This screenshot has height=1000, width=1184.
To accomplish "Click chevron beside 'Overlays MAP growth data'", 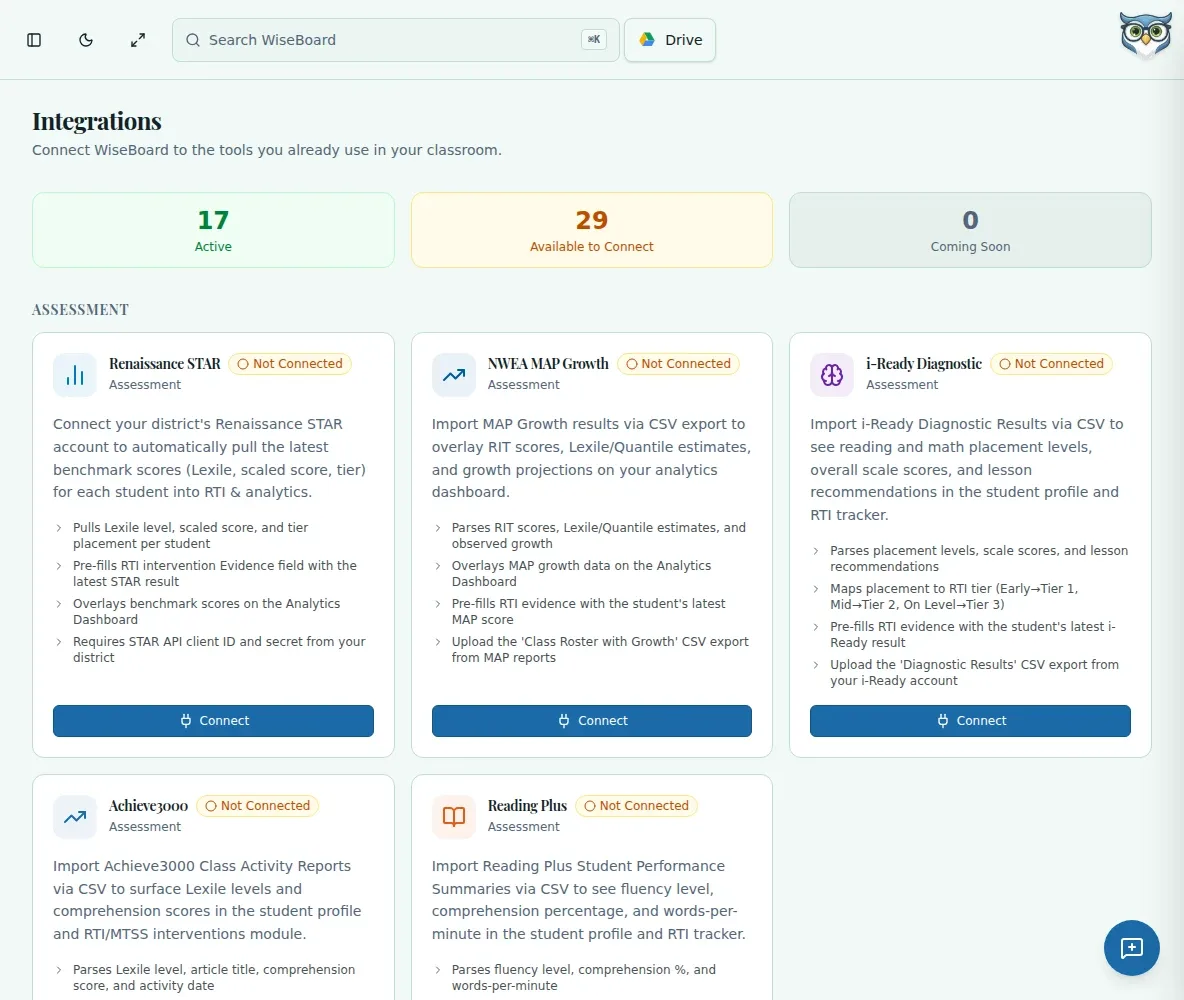I will tap(438, 566).
